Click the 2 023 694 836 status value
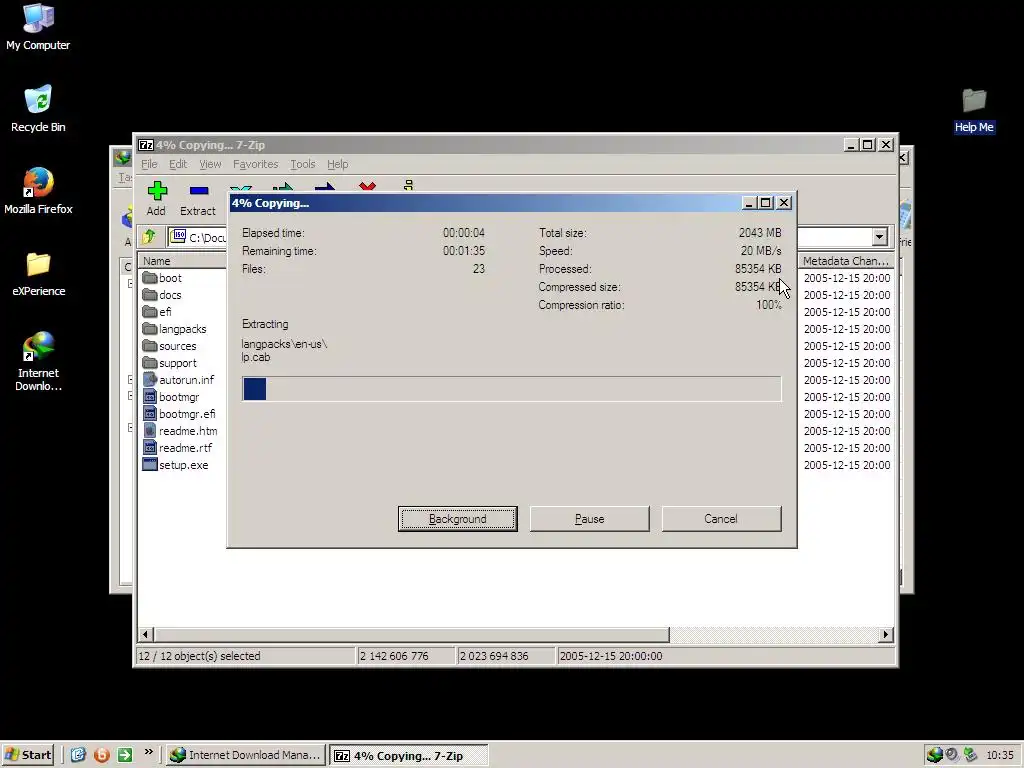Viewport: 1024px width, 768px height. [x=494, y=656]
